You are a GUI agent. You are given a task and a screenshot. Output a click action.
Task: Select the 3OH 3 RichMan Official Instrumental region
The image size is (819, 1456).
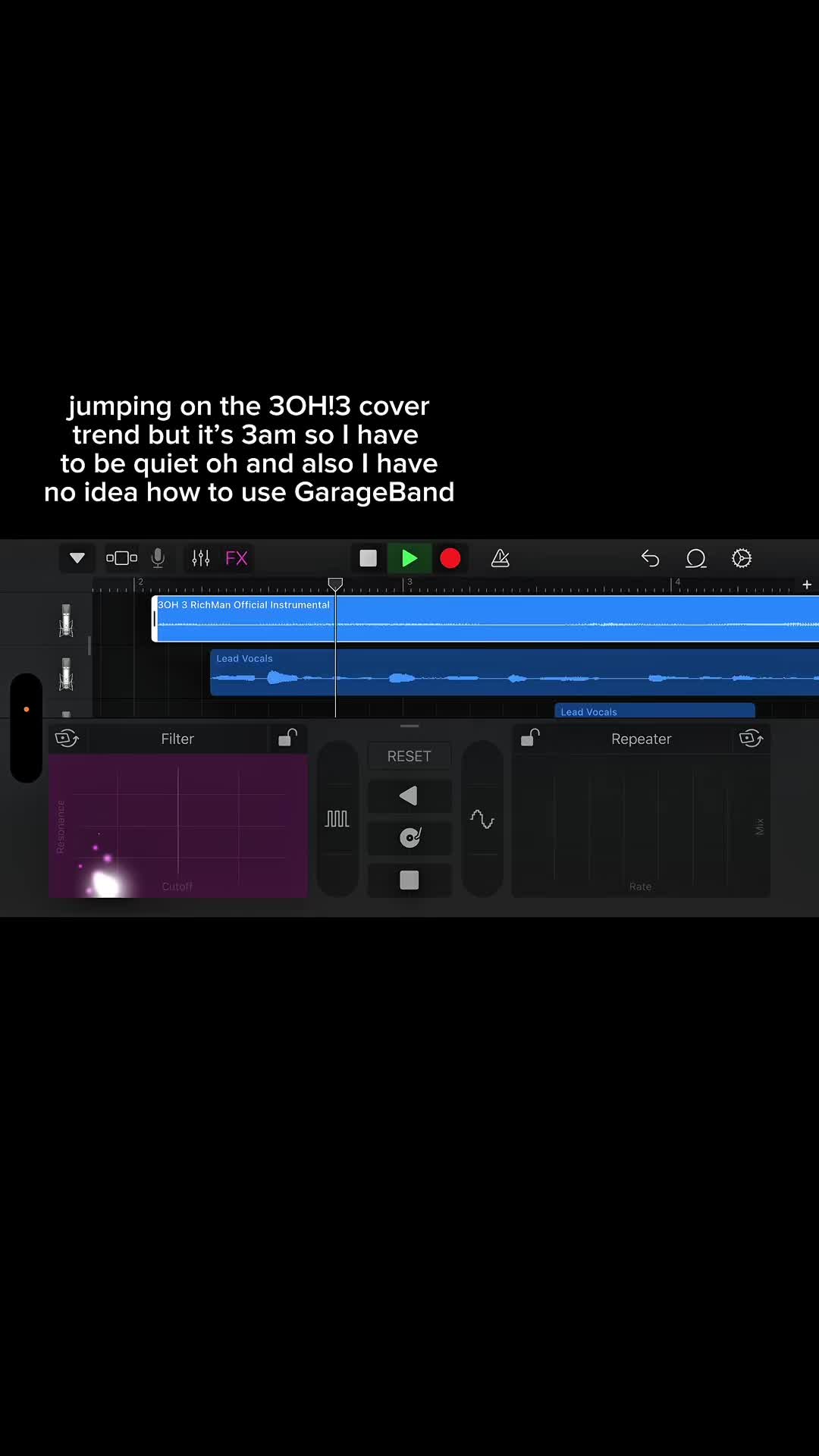pyautogui.click(x=485, y=619)
